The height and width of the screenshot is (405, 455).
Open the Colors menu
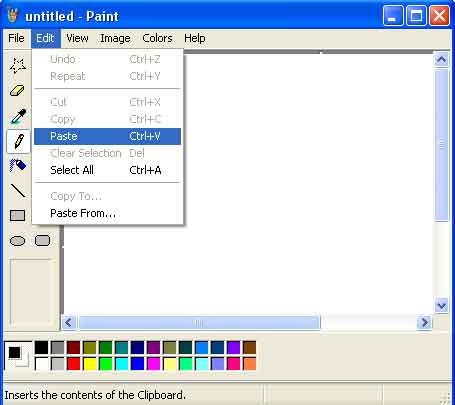157,38
